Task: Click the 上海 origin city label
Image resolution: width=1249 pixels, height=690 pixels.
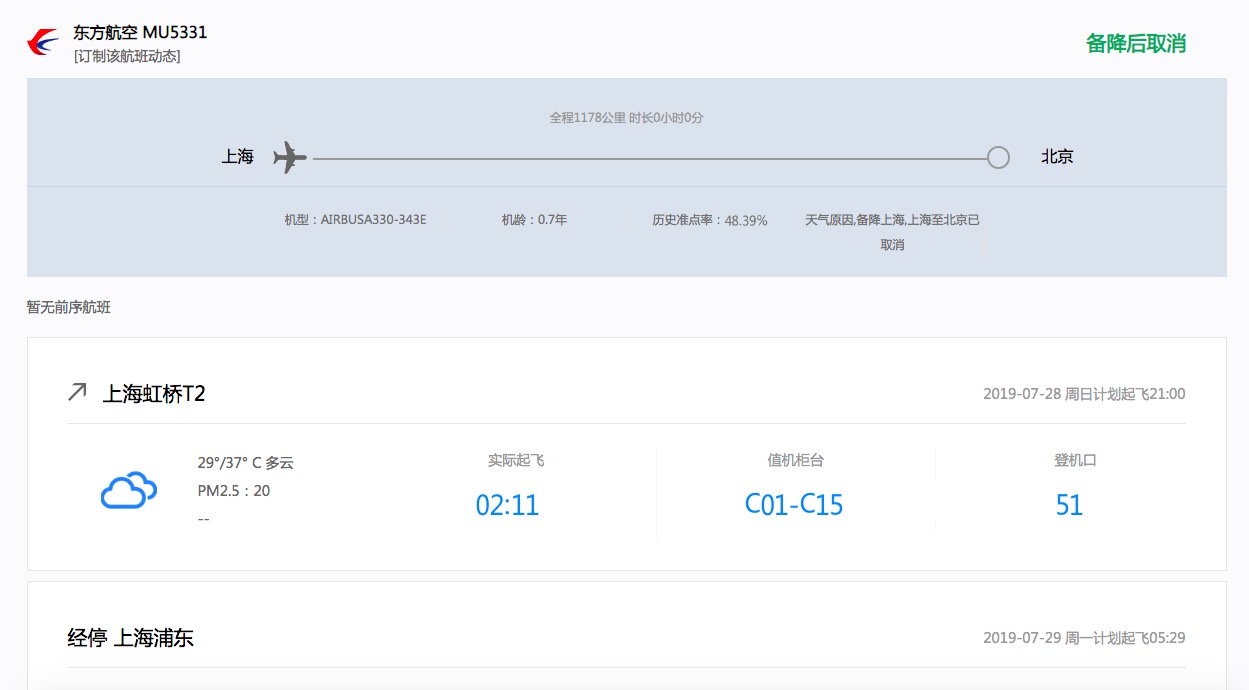Action: point(238,157)
